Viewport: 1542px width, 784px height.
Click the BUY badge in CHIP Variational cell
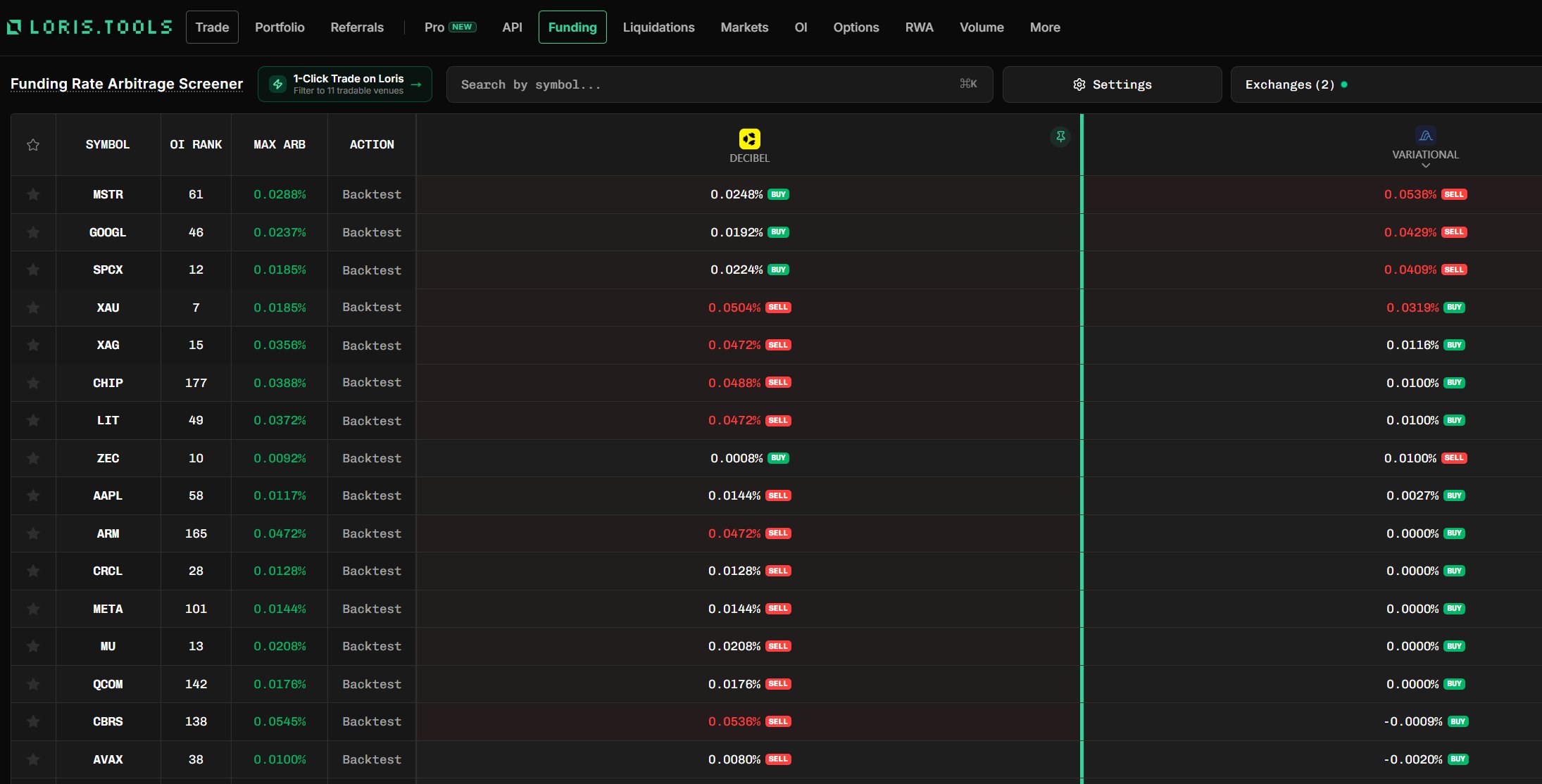click(1454, 383)
